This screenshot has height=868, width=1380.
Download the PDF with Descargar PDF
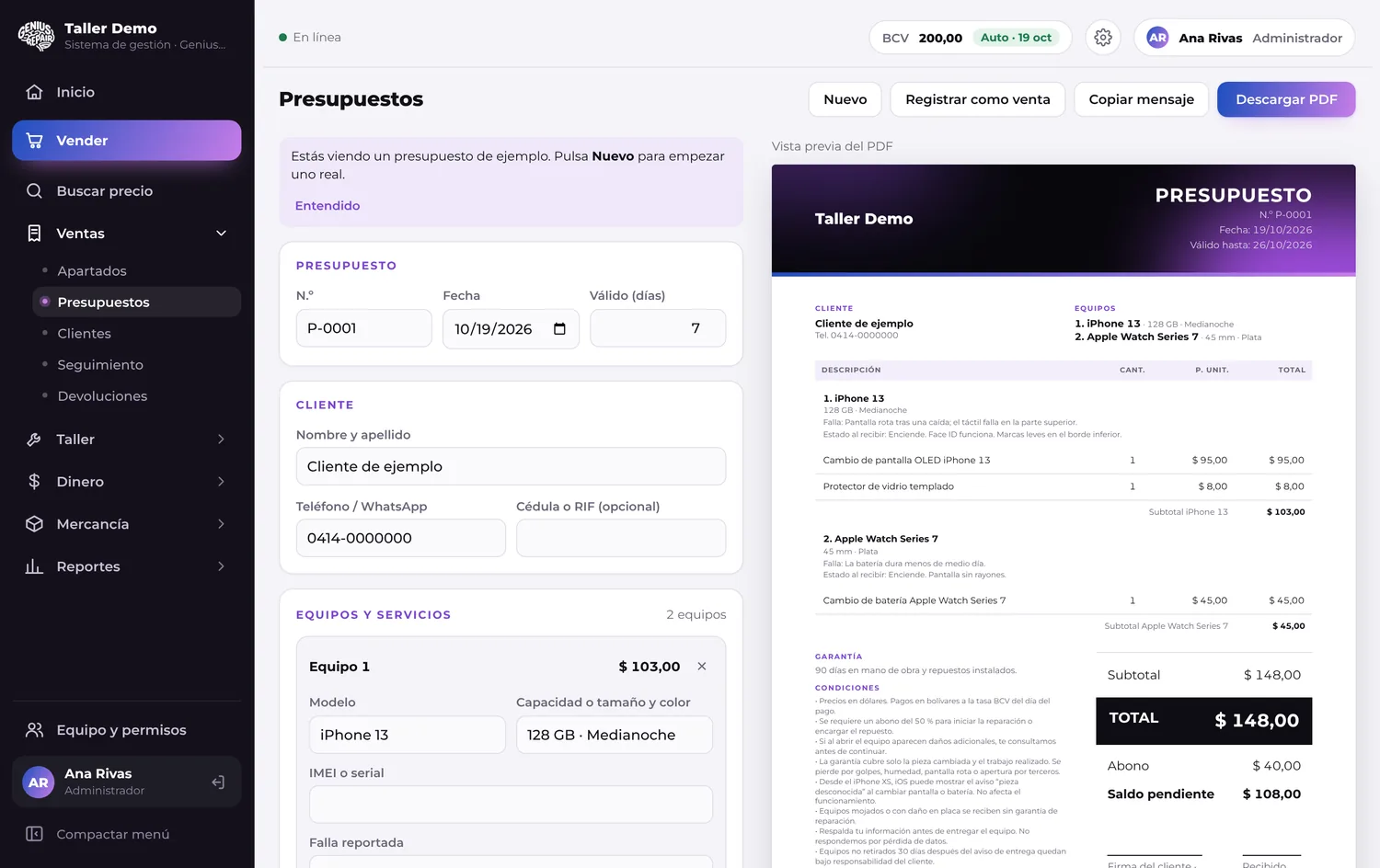tap(1286, 99)
